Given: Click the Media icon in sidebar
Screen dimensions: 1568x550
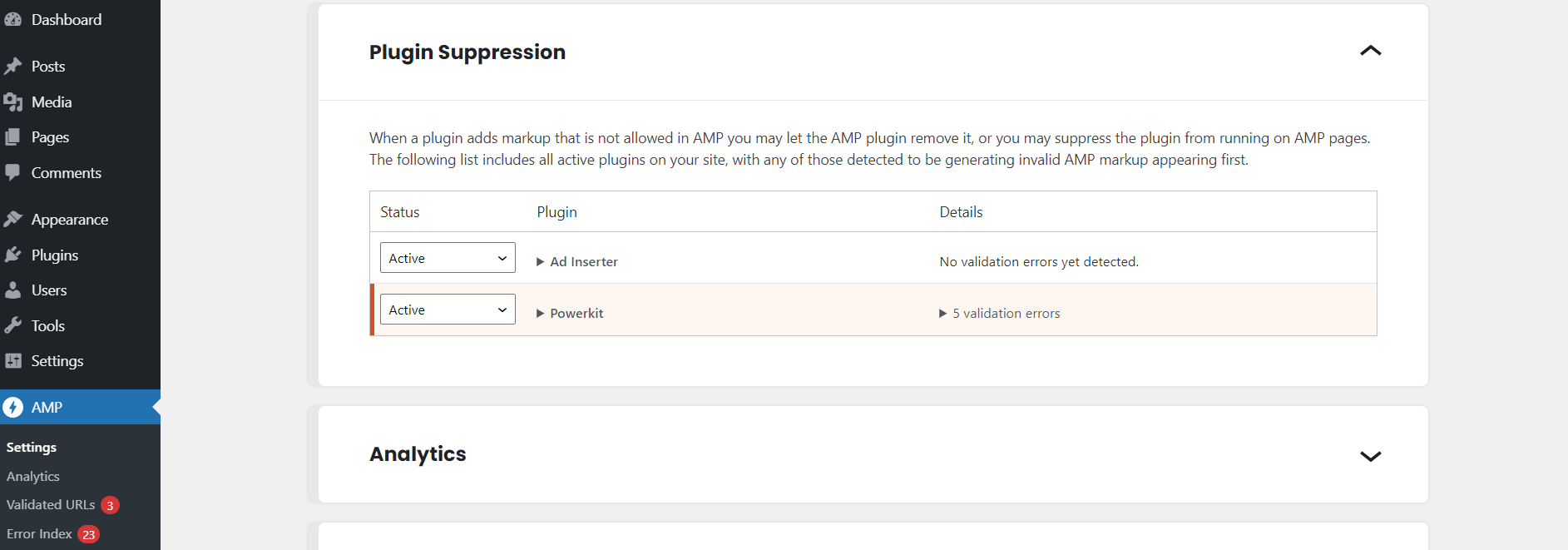Looking at the screenshot, I should [12, 102].
